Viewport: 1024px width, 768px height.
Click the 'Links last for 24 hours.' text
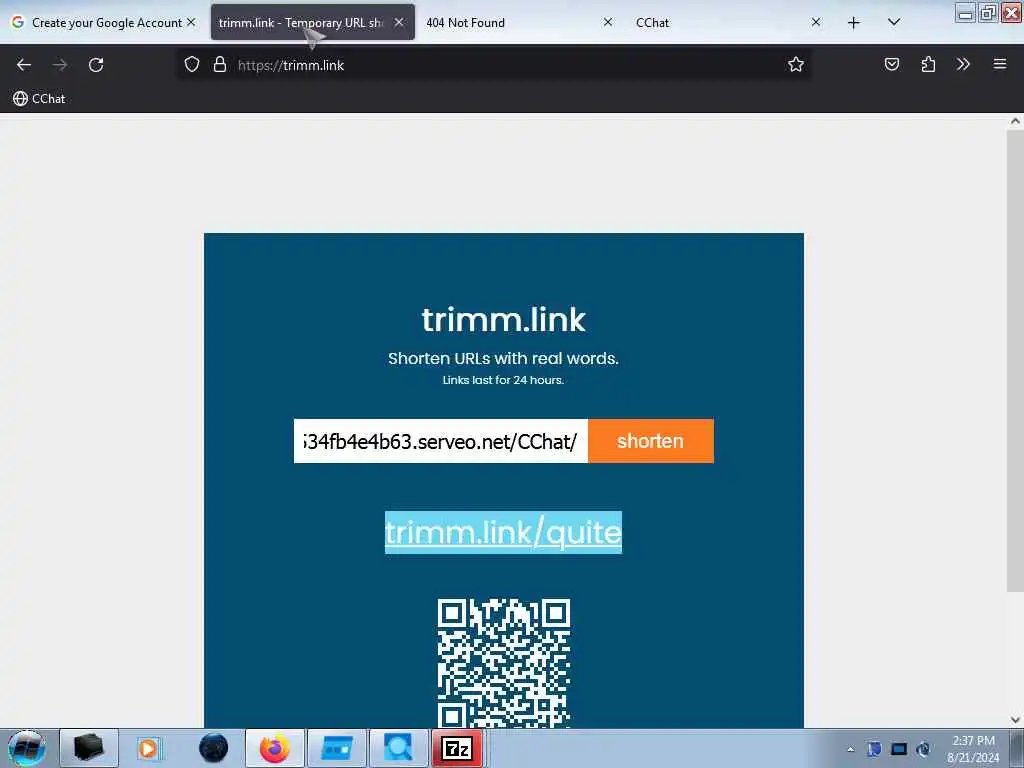point(504,380)
